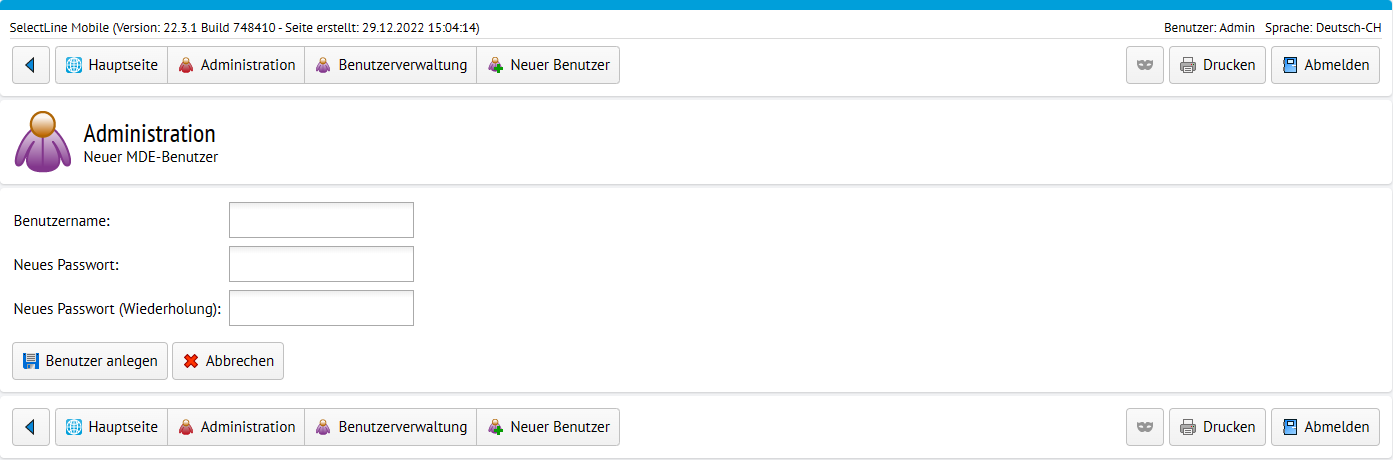
Task: Go to Administration in the bottom breadcrumb
Action: click(x=236, y=427)
